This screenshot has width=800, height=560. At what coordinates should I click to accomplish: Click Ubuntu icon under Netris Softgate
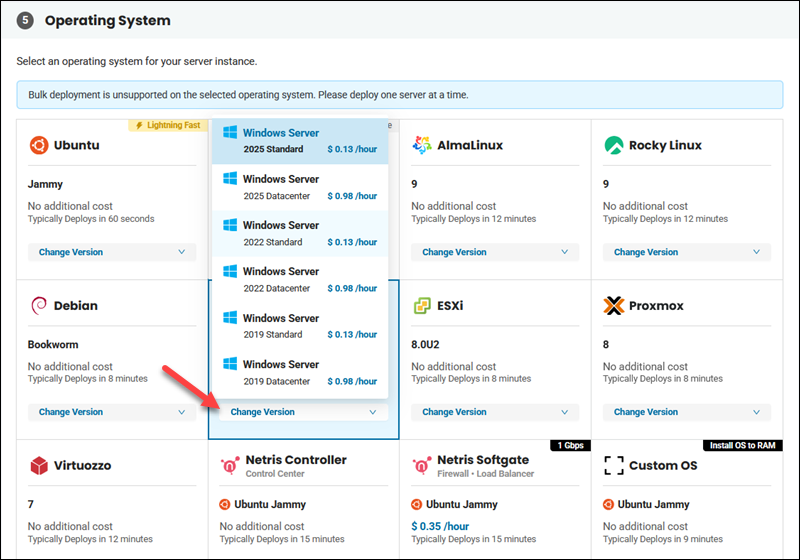[416, 504]
